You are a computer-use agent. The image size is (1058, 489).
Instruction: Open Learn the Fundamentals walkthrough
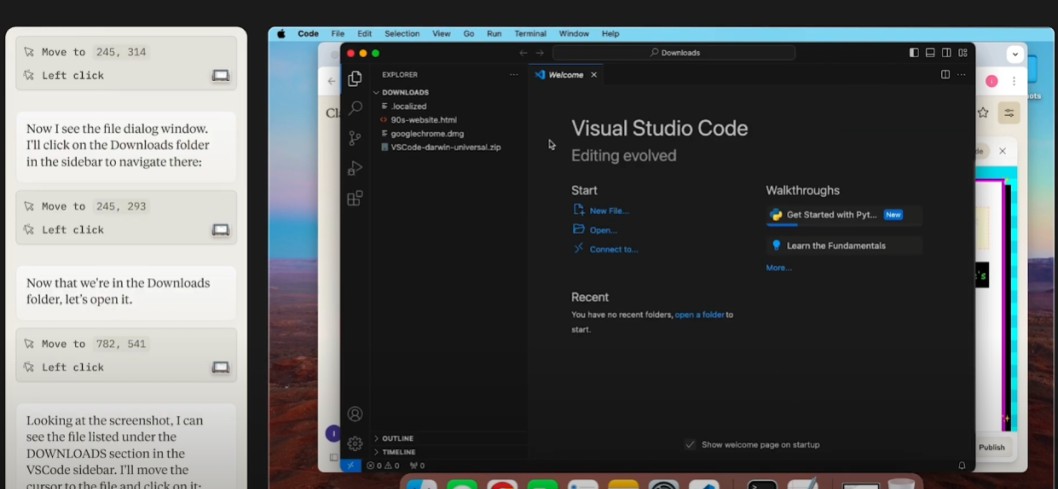click(x=843, y=246)
